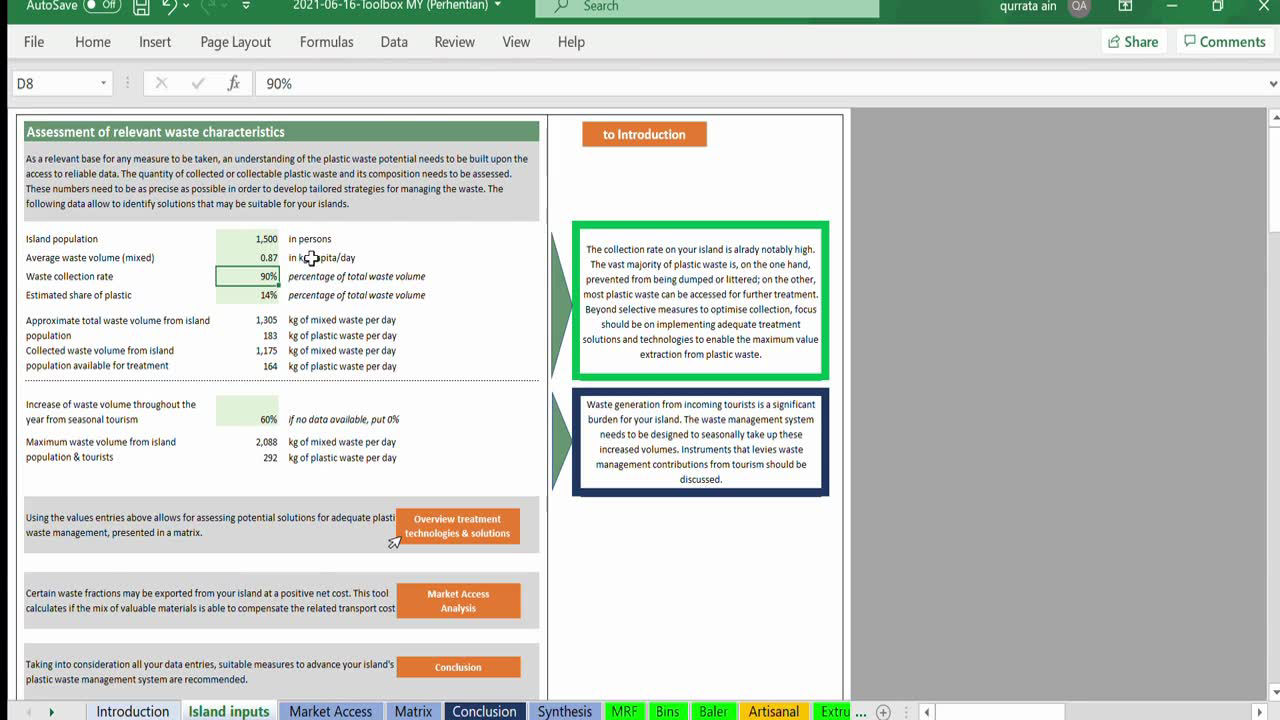Click the formula bar showing 90%

[x=760, y=84]
